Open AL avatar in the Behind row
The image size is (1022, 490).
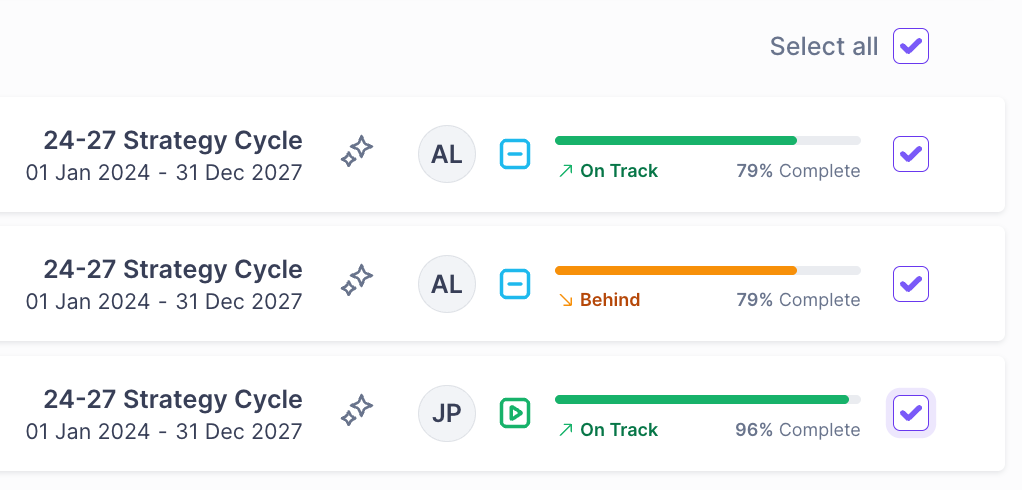coord(447,284)
